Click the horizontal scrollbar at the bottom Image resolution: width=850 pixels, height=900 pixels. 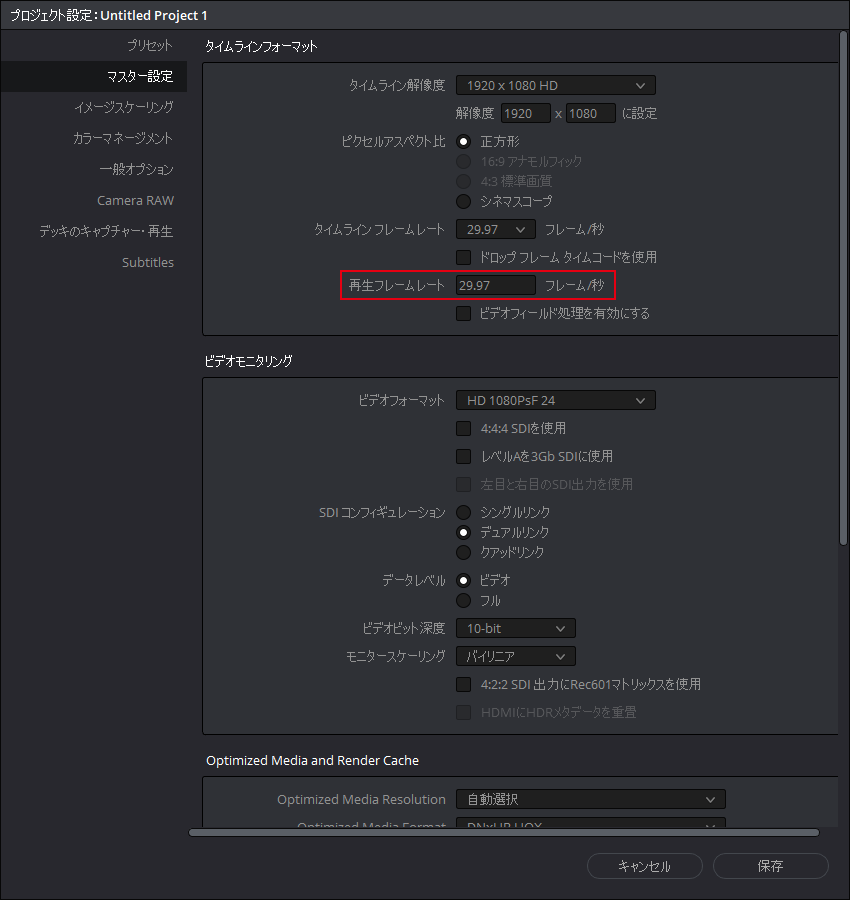click(504, 833)
